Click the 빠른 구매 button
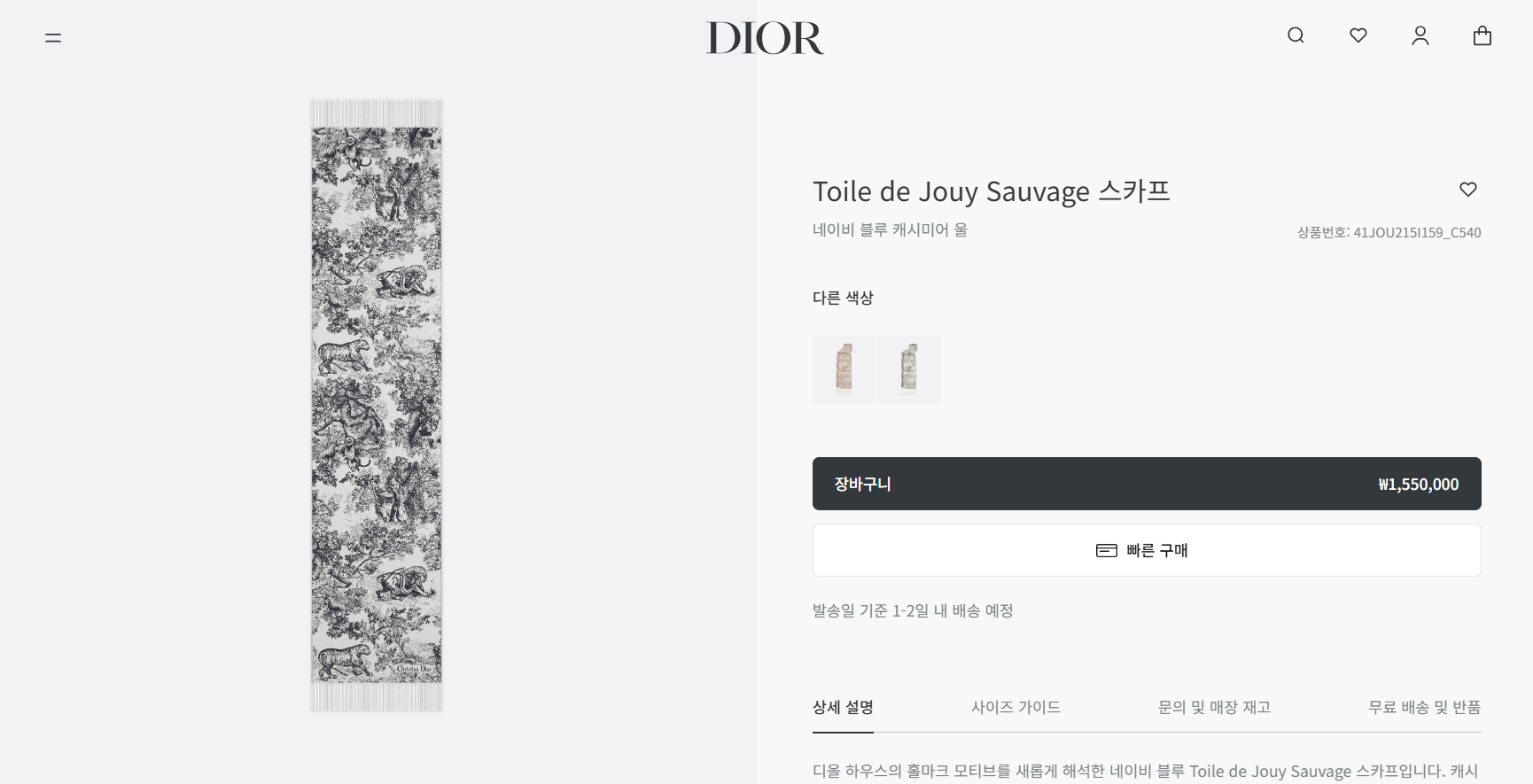Viewport: 1533px width, 784px height. click(1147, 550)
